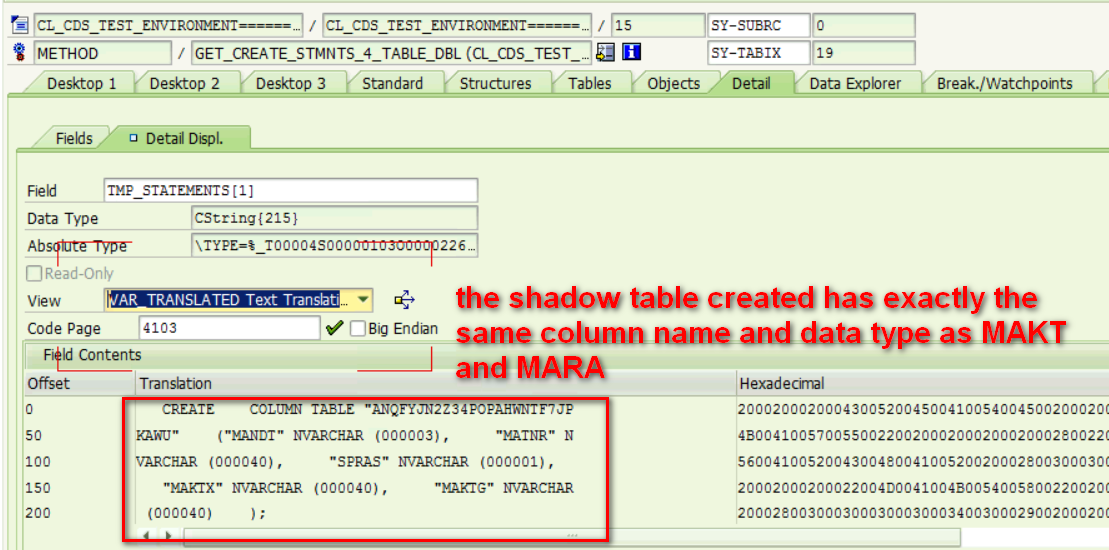The height and width of the screenshot is (550, 1109).
Task: Click the Translation column header
Action: click(435, 383)
